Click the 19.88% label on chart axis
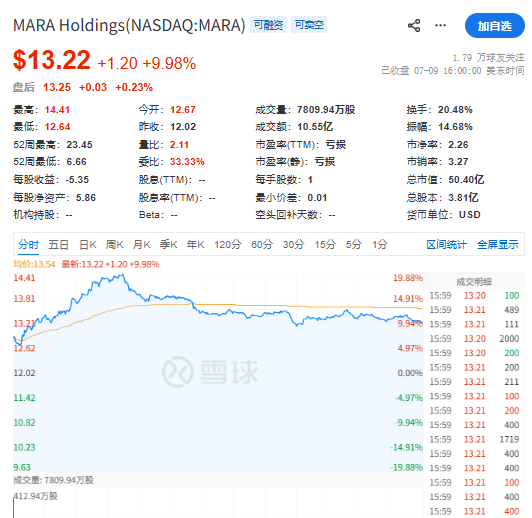This screenshot has width=532, height=518. pos(408,278)
